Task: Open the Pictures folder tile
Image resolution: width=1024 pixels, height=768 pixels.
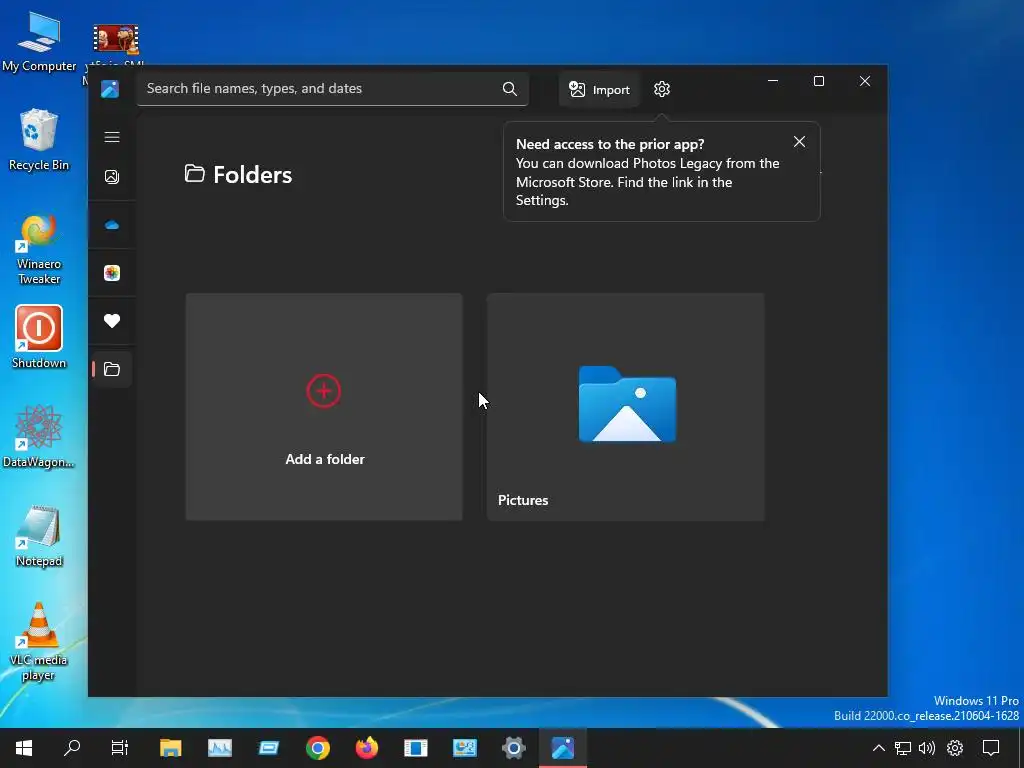Action: (626, 407)
